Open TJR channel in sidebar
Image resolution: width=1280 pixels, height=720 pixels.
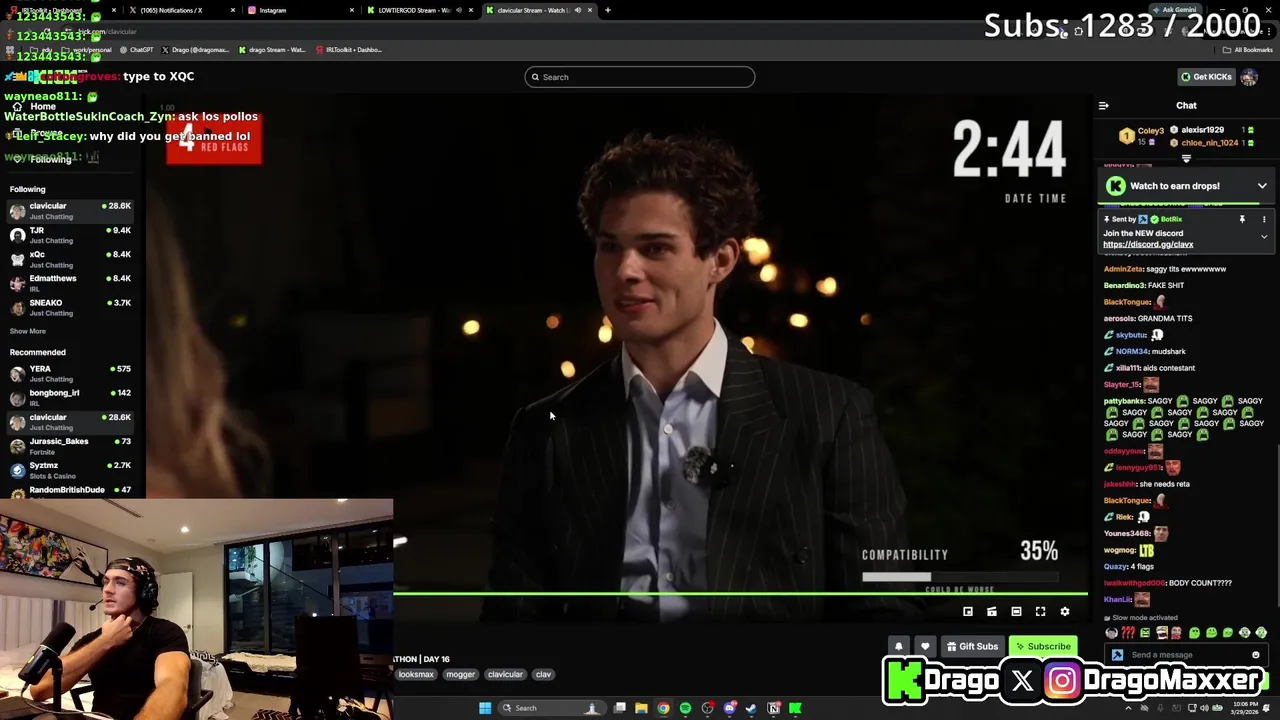pyautogui.click(x=70, y=235)
